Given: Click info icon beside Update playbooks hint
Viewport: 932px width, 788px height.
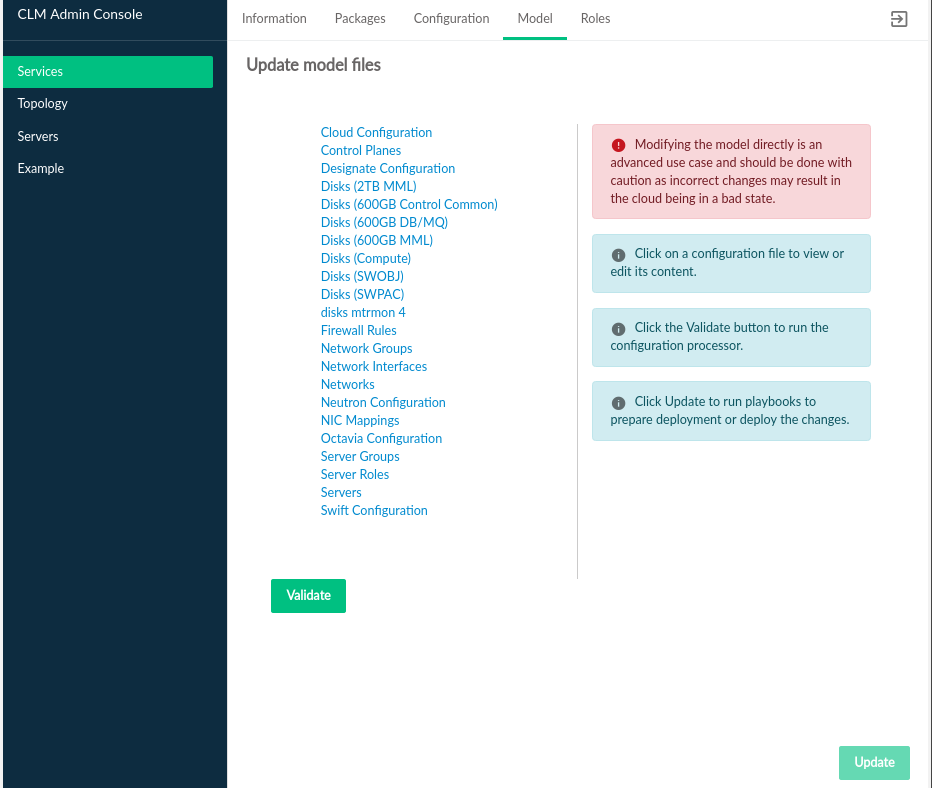Looking at the screenshot, I should pos(618,403).
